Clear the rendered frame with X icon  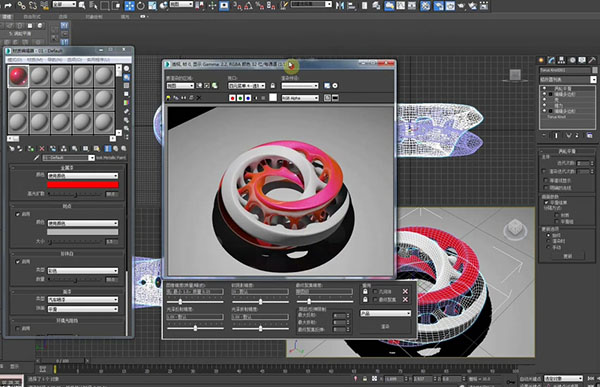pos(199,98)
